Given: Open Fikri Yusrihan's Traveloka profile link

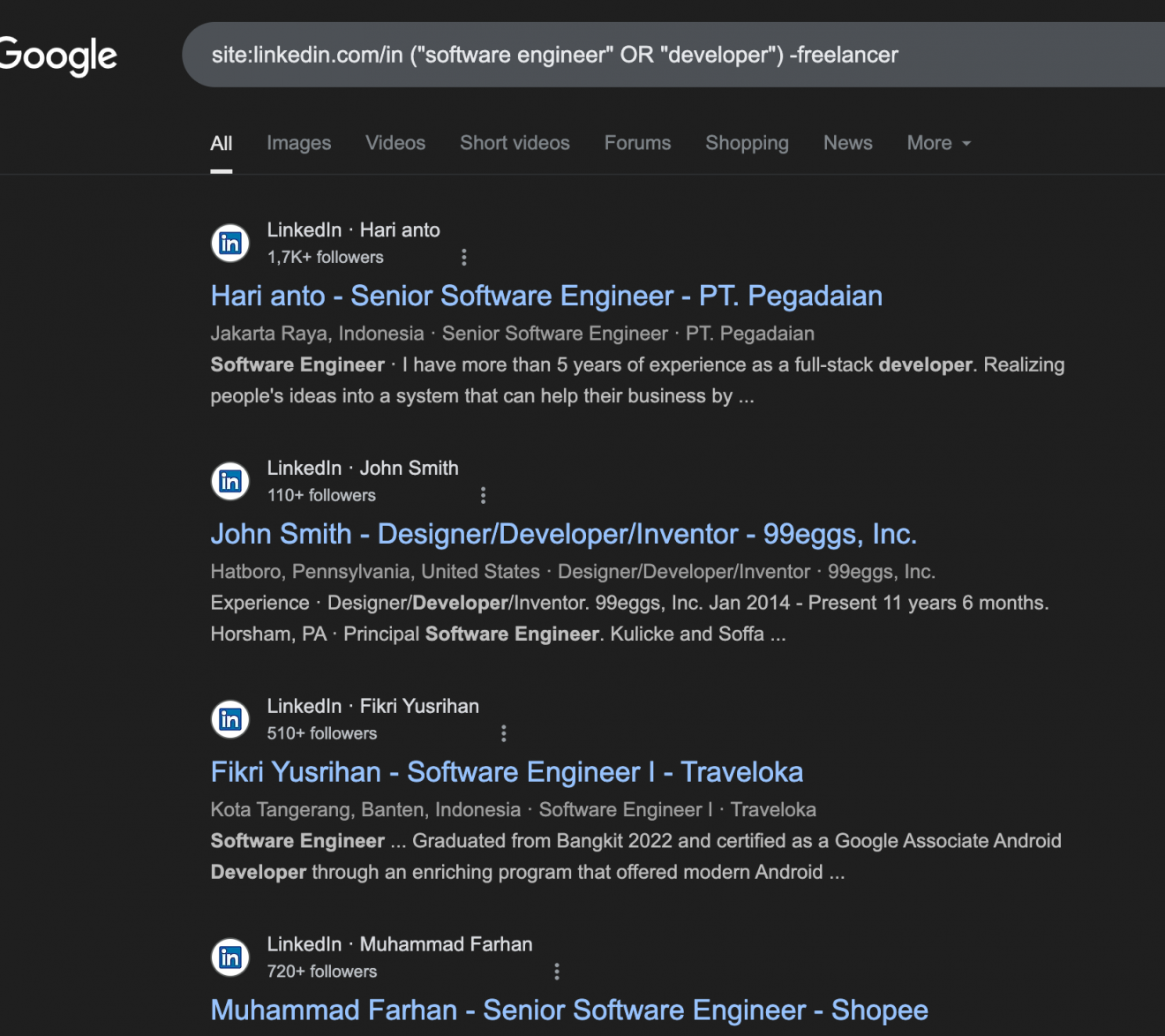Looking at the screenshot, I should (506, 771).
